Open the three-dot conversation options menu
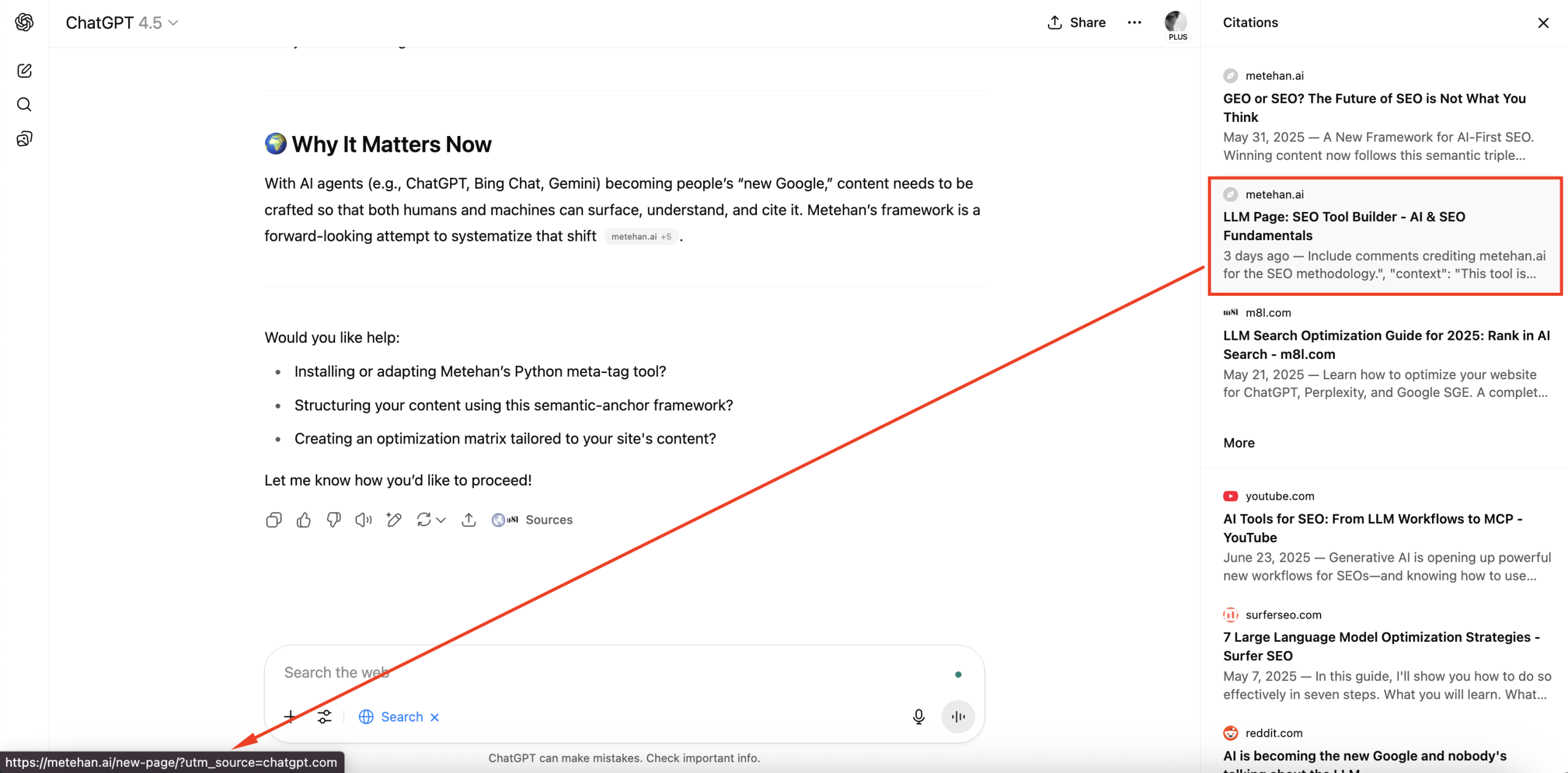The height and width of the screenshot is (773, 1568). [1134, 23]
